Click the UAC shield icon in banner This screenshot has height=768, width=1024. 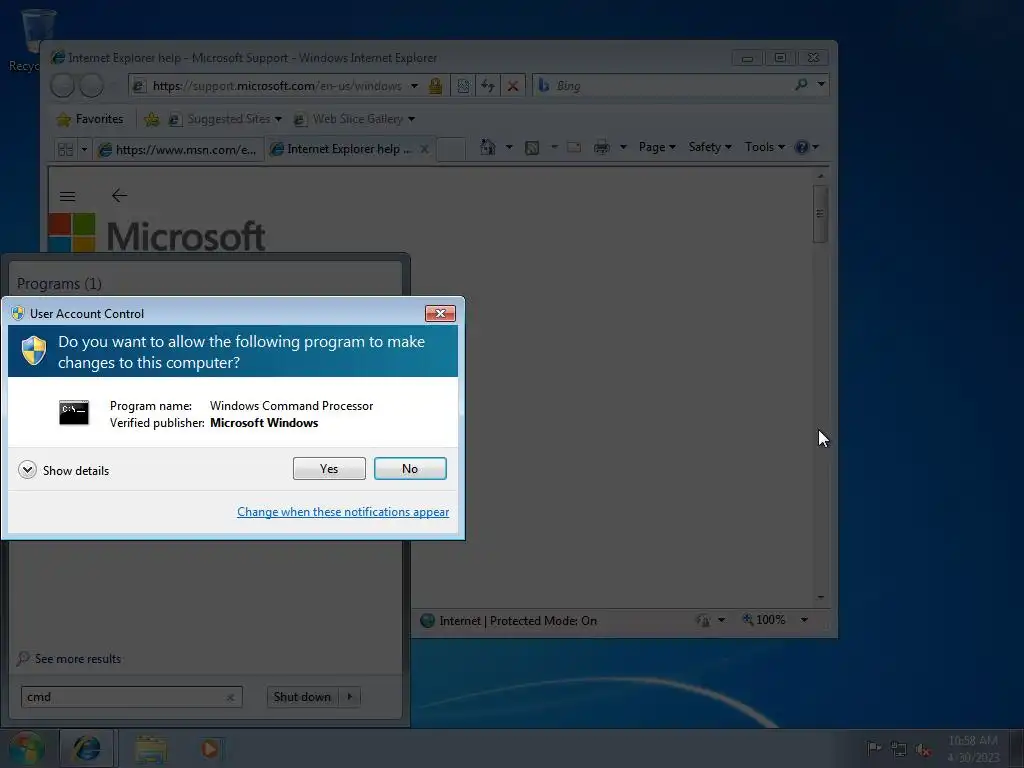[34, 351]
